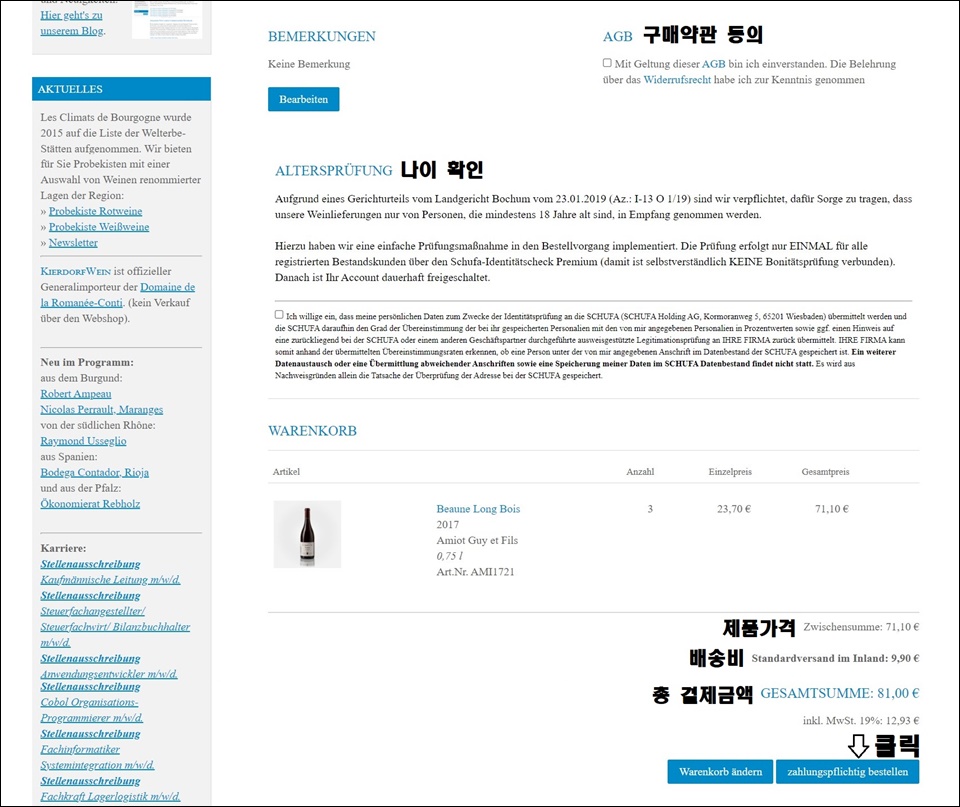Open the Widerrufsrecht link
Viewport: 960px width, 807px height.
(x=677, y=80)
